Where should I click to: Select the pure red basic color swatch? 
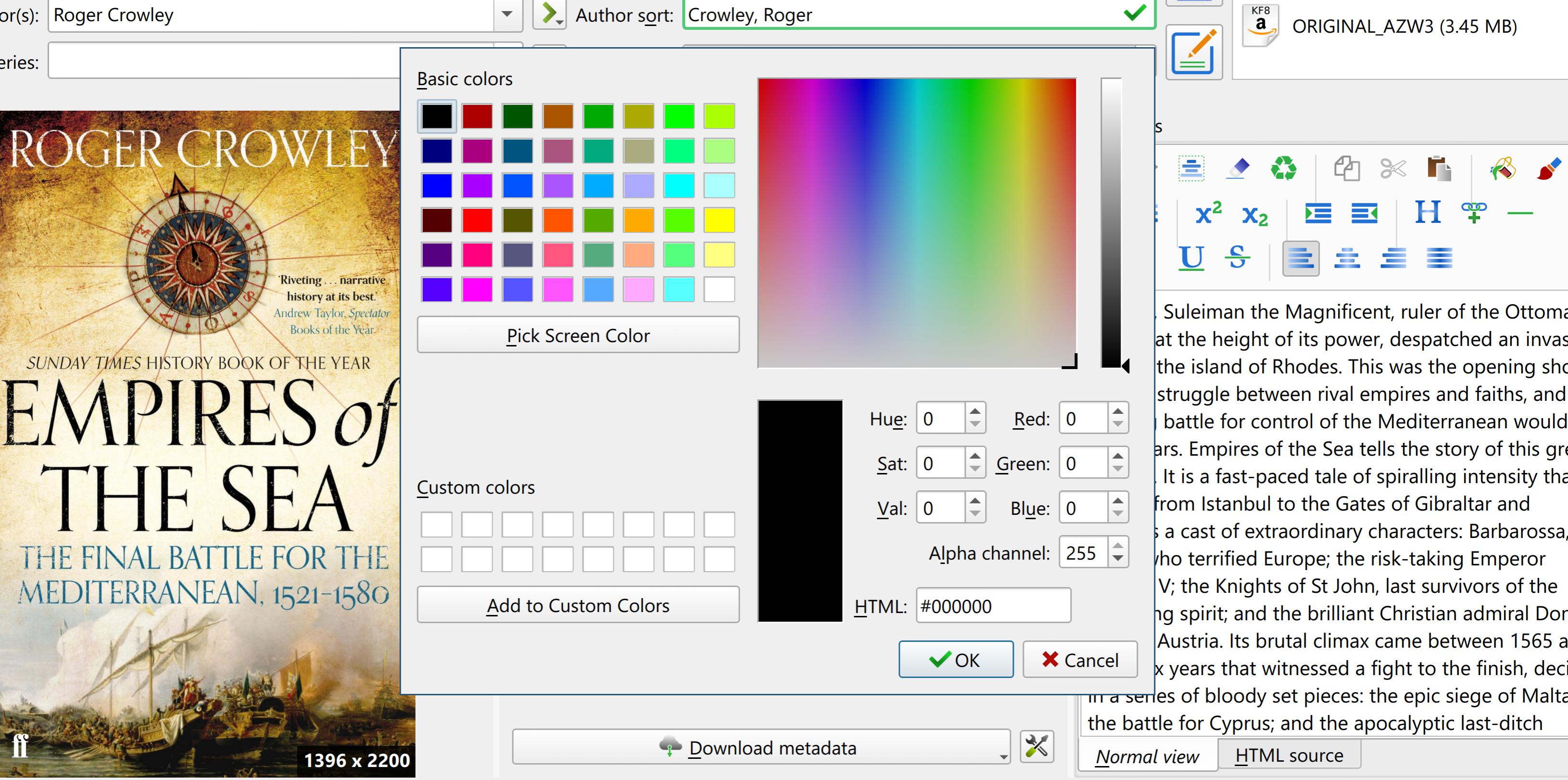tap(477, 220)
